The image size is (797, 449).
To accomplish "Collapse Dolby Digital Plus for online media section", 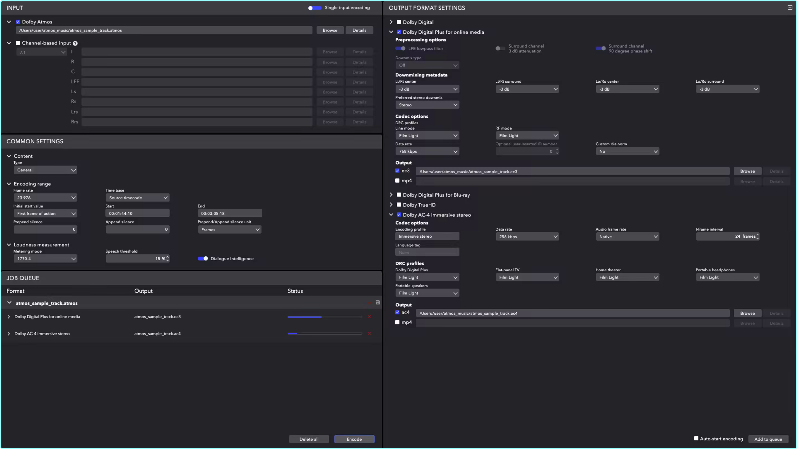I will (391, 32).
